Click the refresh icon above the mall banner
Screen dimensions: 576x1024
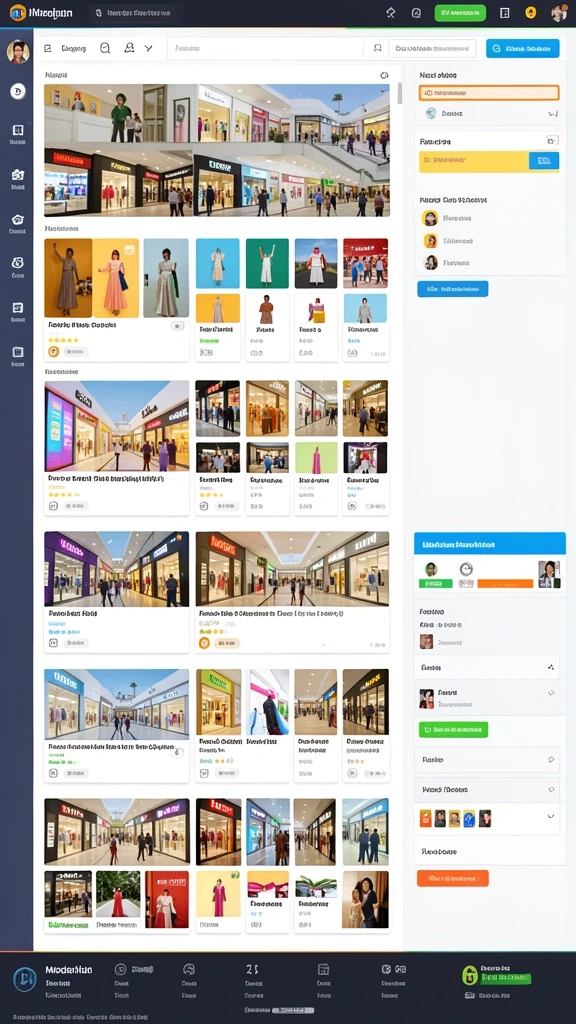coord(384,75)
